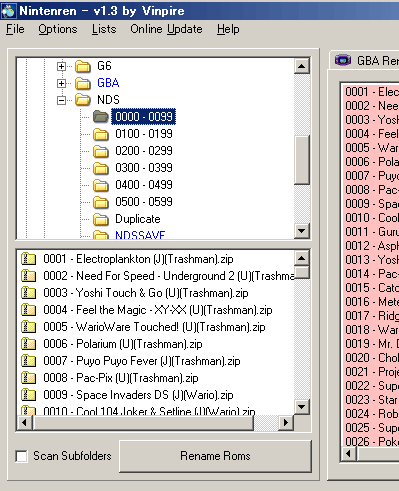Click the Duplicate folder icon
This screenshot has width=399, height=491.
click(x=101, y=219)
